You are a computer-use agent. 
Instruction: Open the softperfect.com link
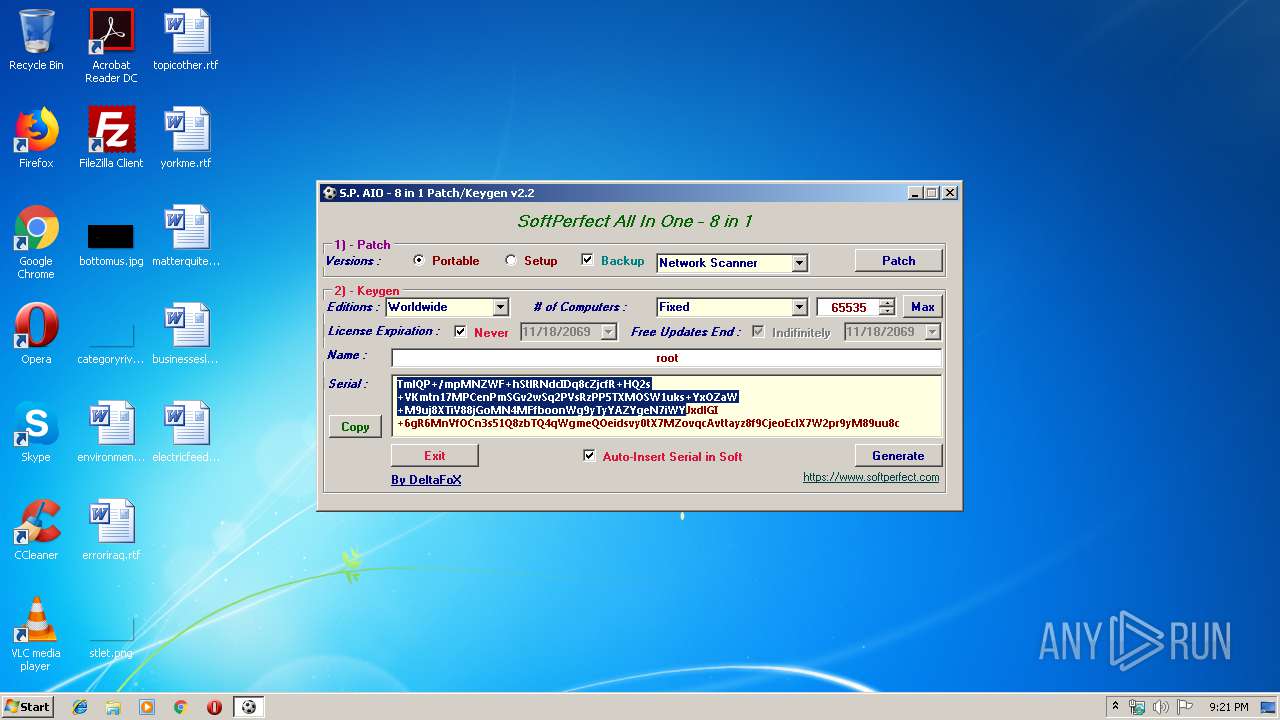click(871, 477)
